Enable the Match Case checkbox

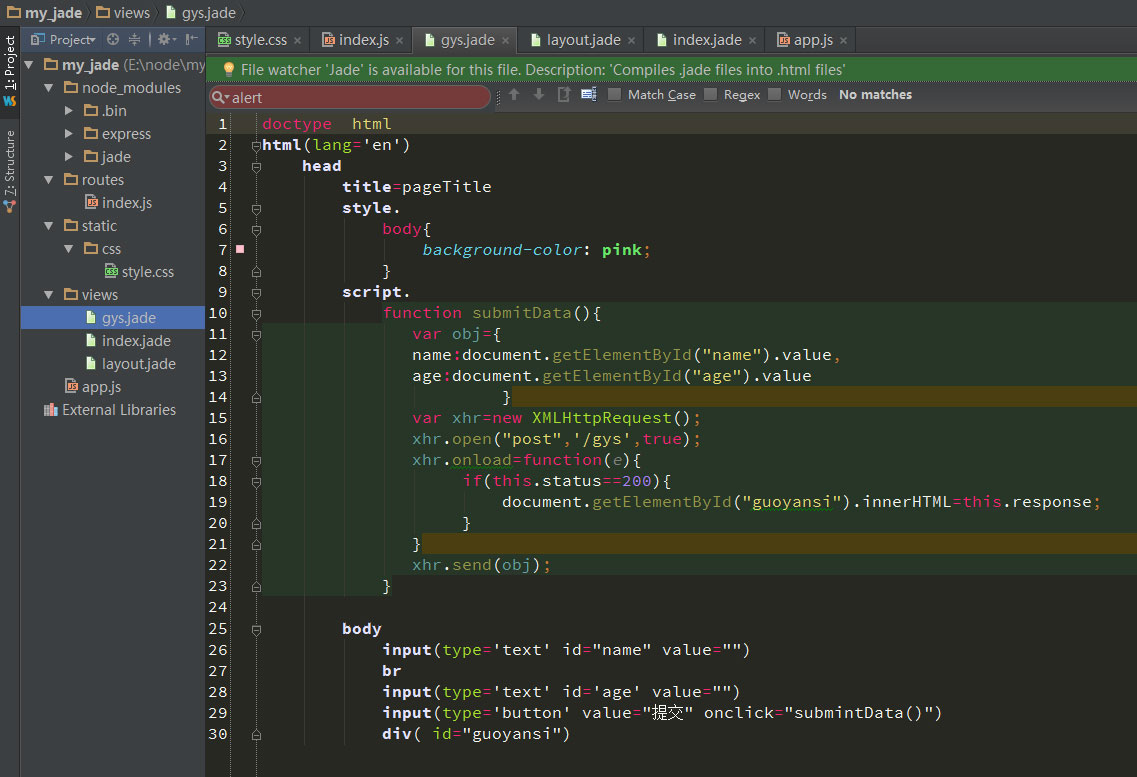click(x=615, y=94)
